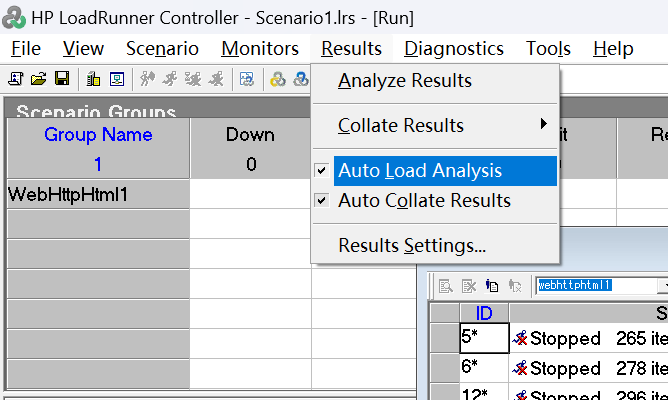Open the Tools menu
The width and height of the screenshot is (668, 400).
pos(548,49)
